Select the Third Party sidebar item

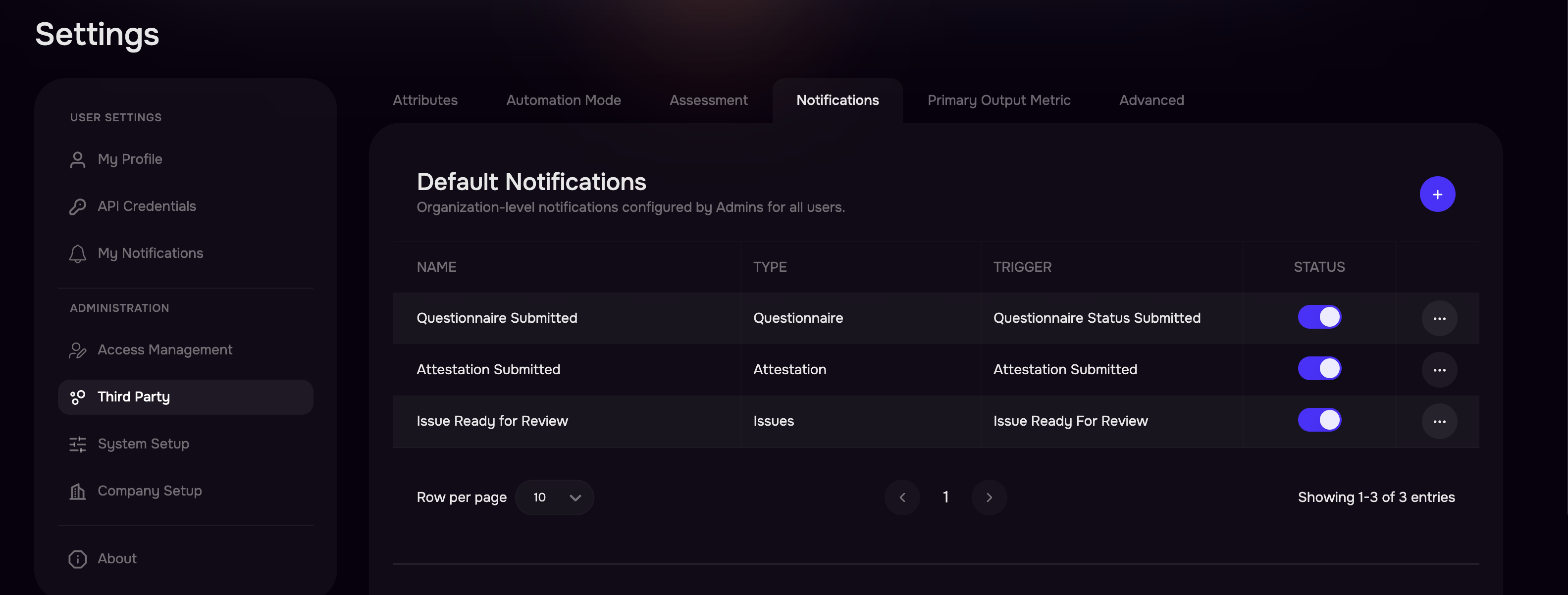(186, 397)
